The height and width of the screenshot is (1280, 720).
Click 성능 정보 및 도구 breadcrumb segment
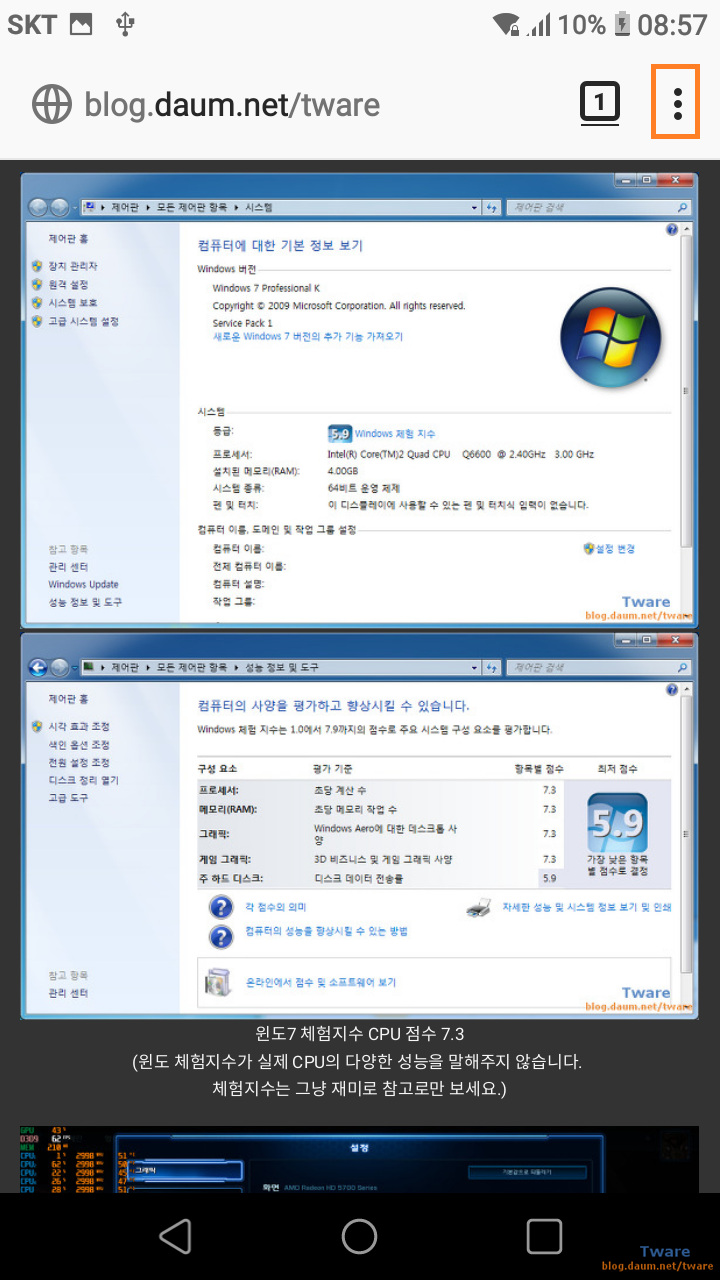281,667
